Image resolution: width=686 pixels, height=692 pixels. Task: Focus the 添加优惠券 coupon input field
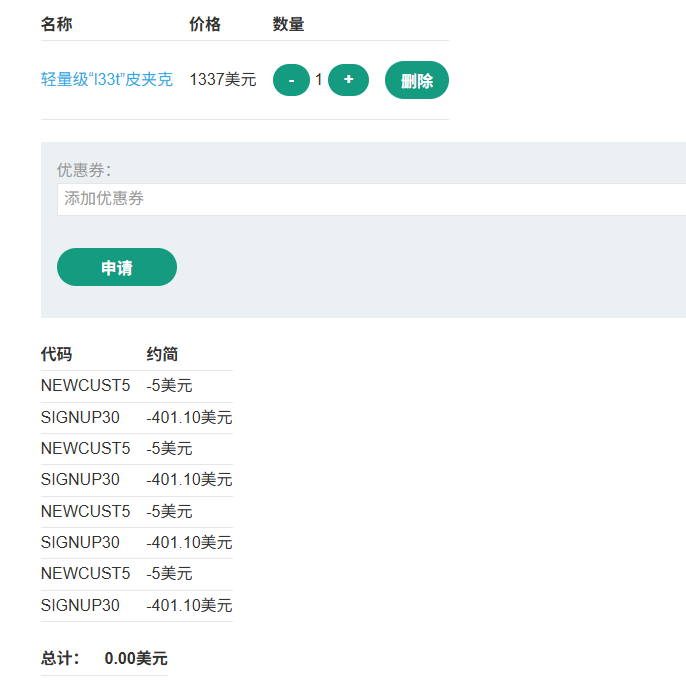pos(370,199)
